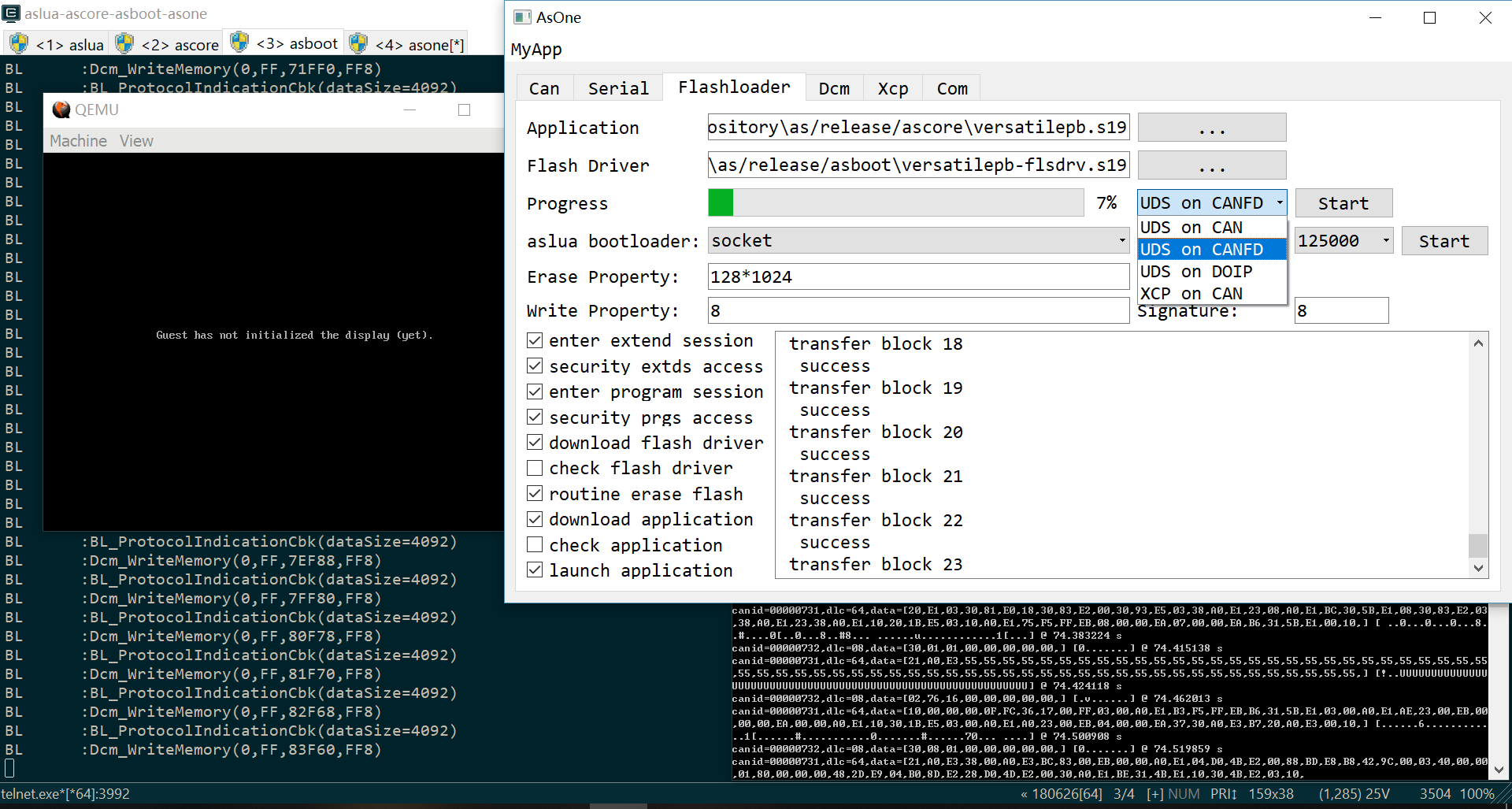The image size is (1512, 809).
Task: Click the Signature value input field
Action: click(1342, 310)
